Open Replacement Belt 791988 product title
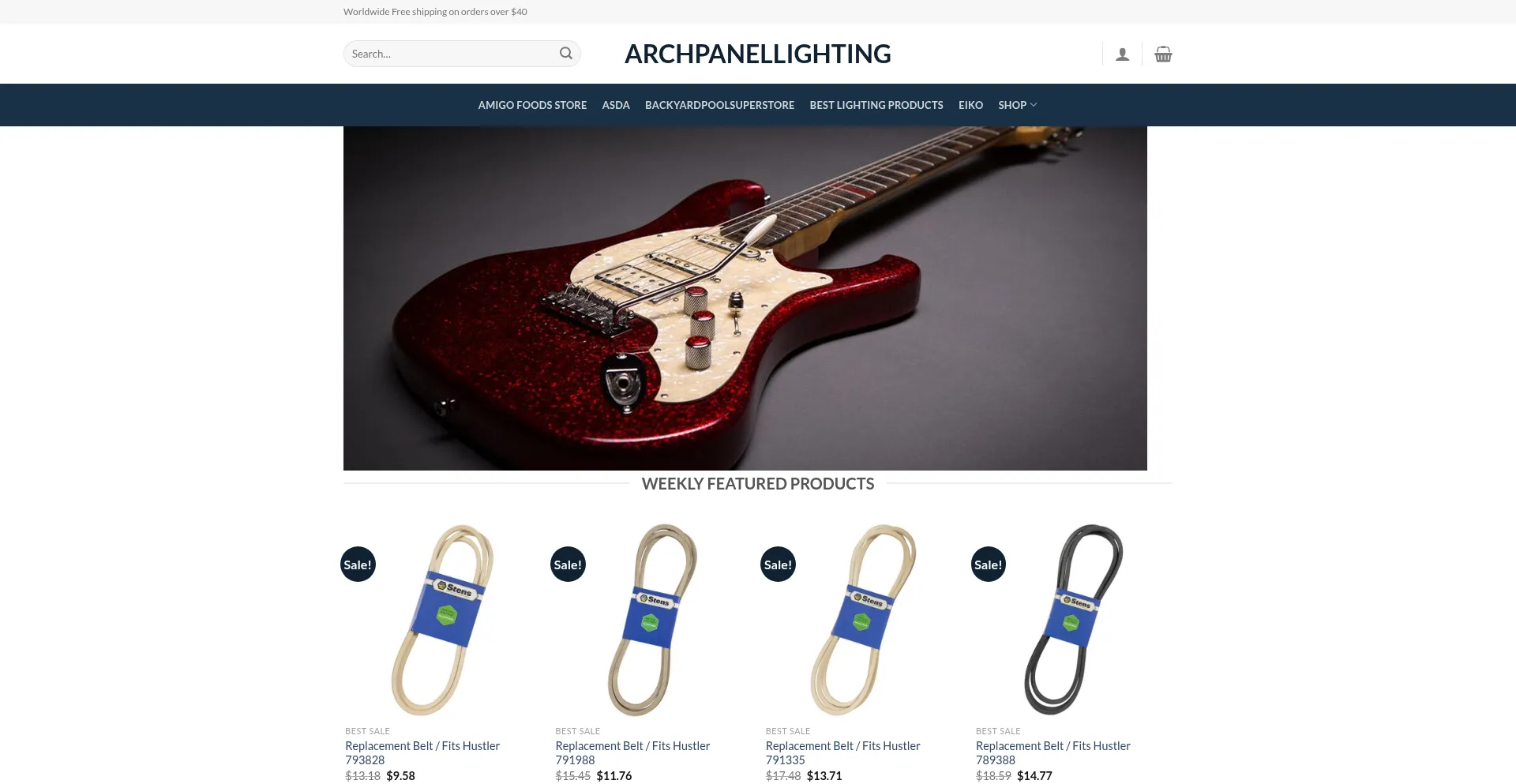The height and width of the screenshot is (784, 1516). point(632,752)
